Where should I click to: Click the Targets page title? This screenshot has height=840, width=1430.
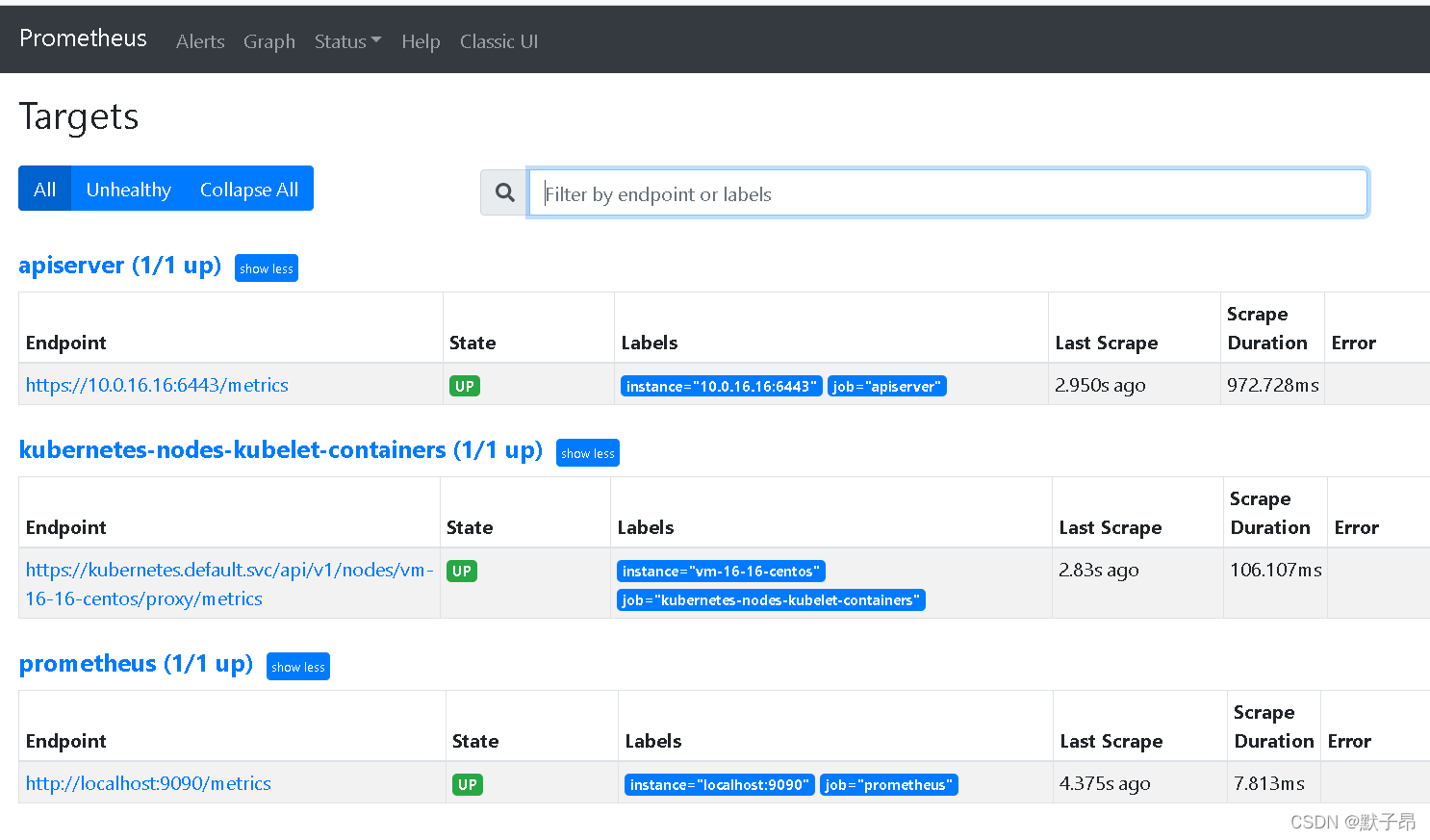[x=79, y=116]
